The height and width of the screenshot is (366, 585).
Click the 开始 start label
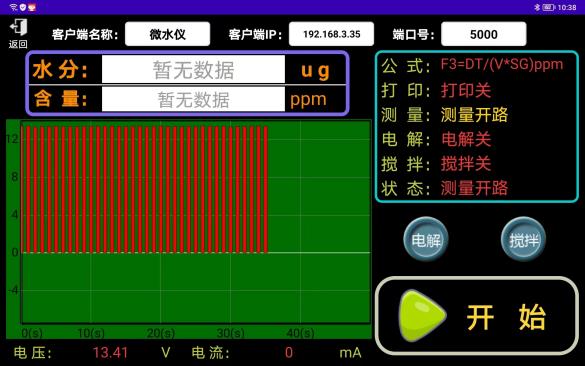pos(506,317)
